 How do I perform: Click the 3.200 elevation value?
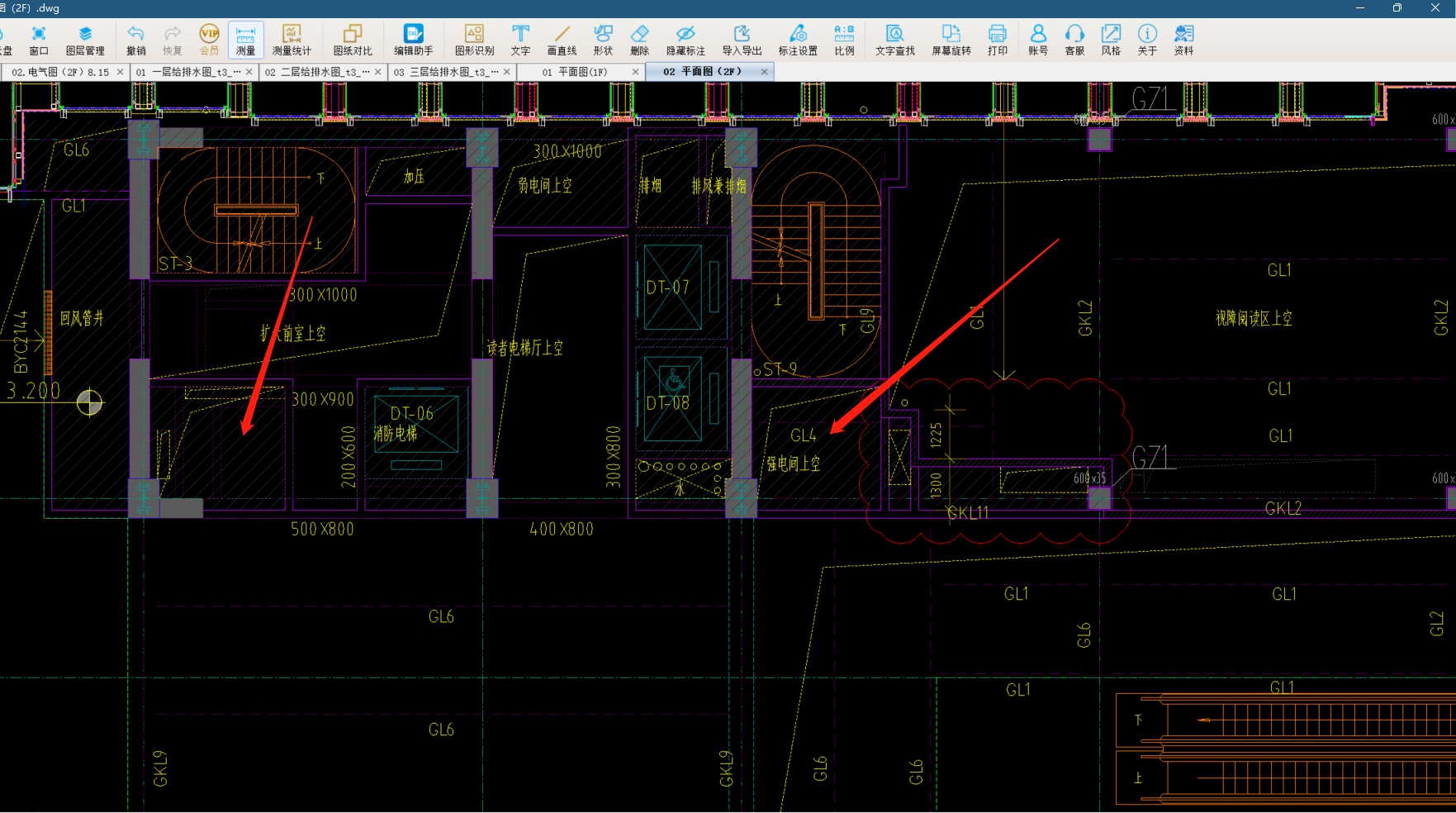click(34, 390)
